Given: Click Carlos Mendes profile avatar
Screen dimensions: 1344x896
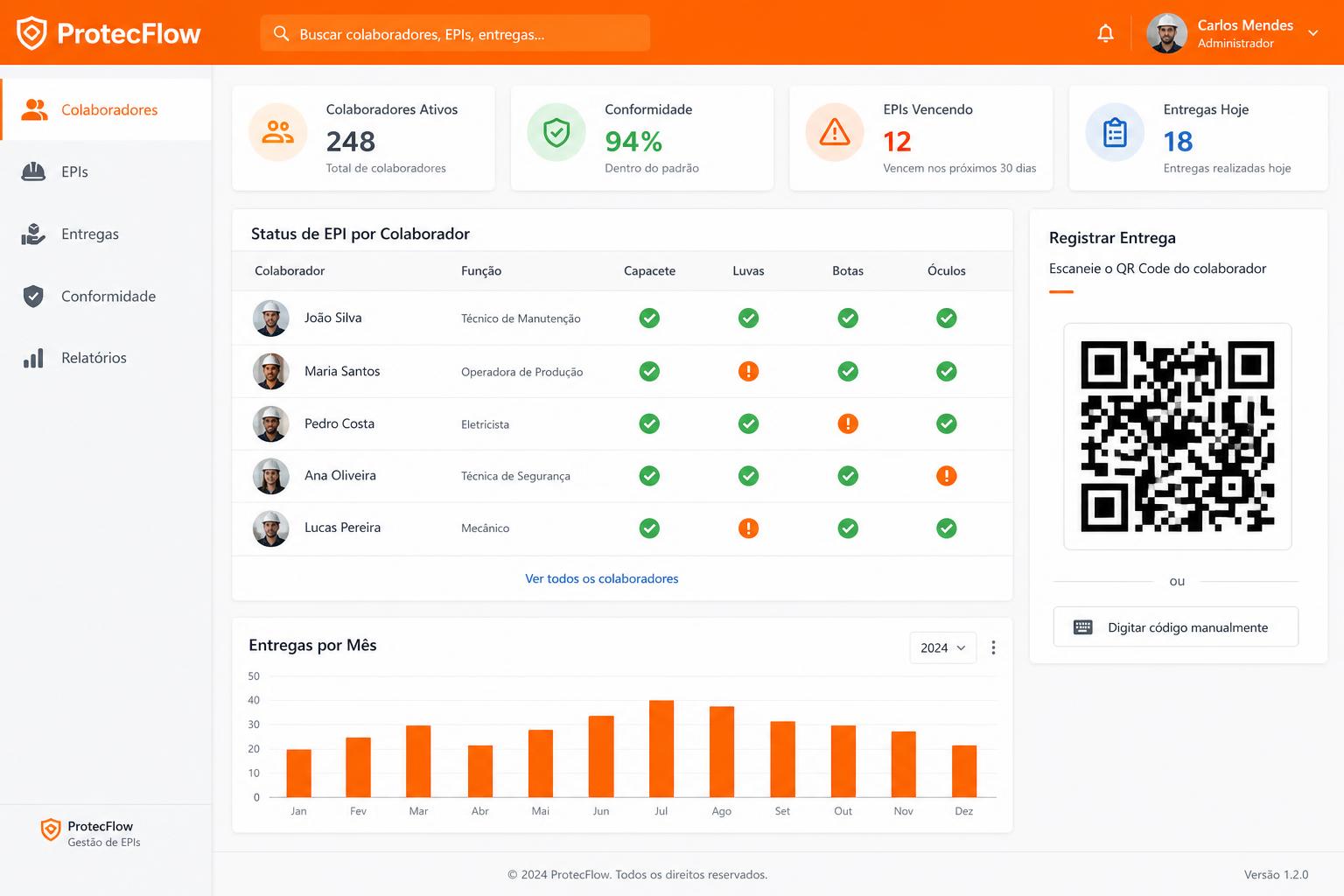Looking at the screenshot, I should [x=1166, y=33].
